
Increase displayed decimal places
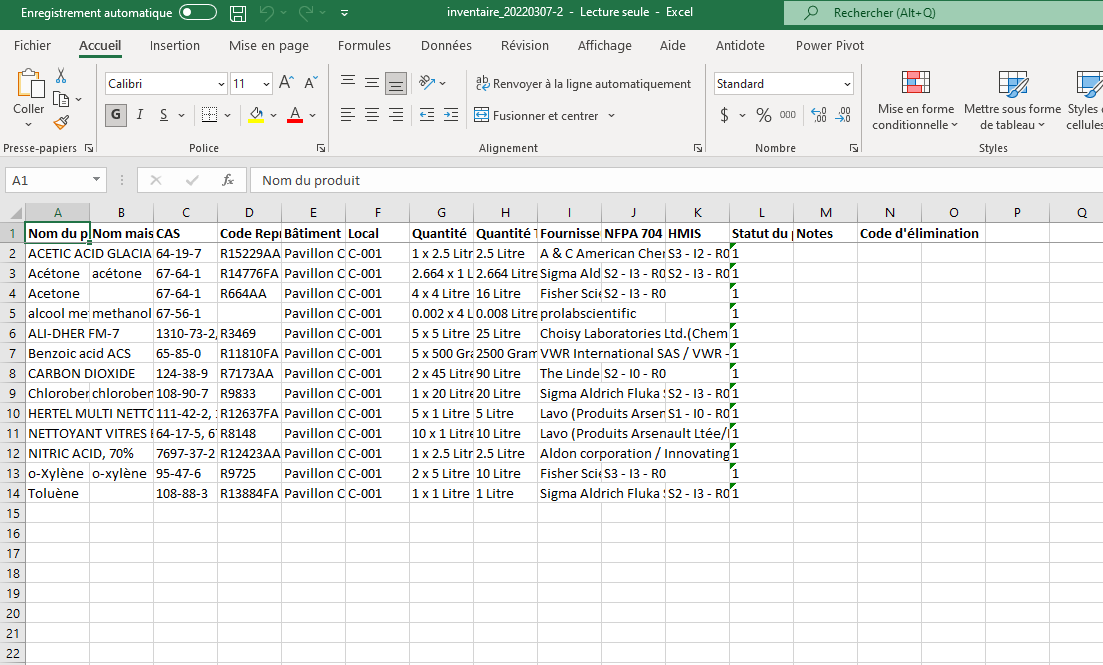[x=819, y=115]
